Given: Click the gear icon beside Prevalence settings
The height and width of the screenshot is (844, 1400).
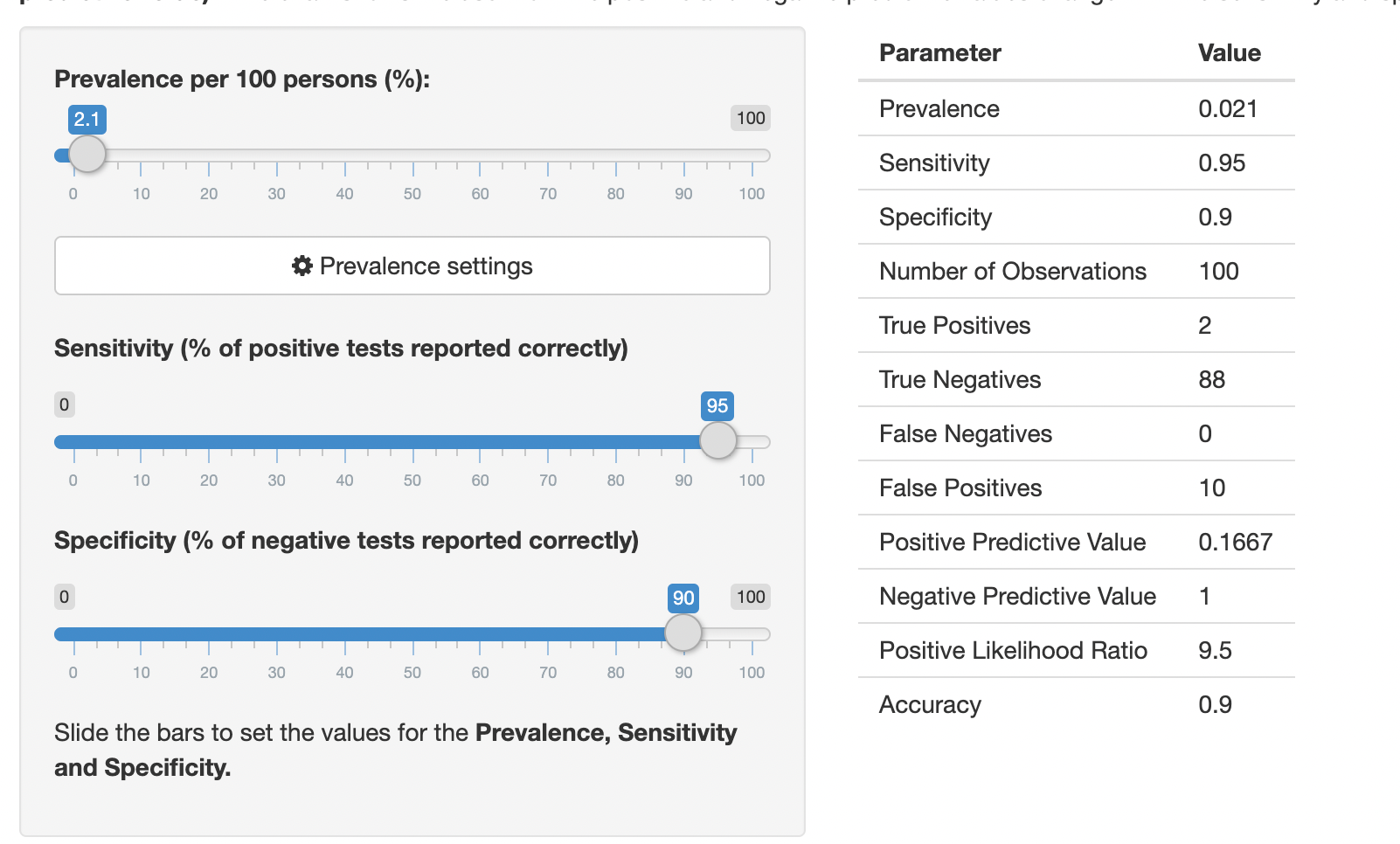Looking at the screenshot, I should point(301,266).
